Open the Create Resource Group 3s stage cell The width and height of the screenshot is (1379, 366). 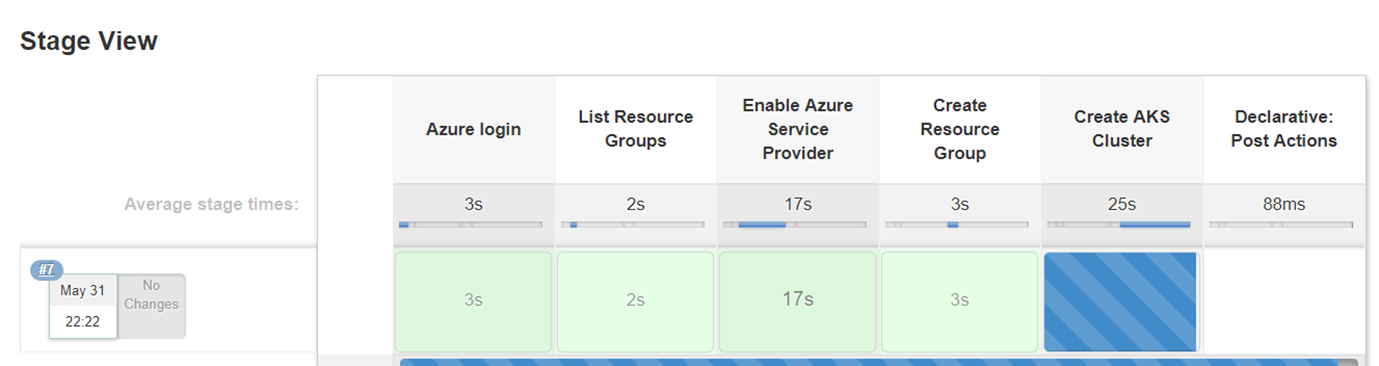point(959,301)
